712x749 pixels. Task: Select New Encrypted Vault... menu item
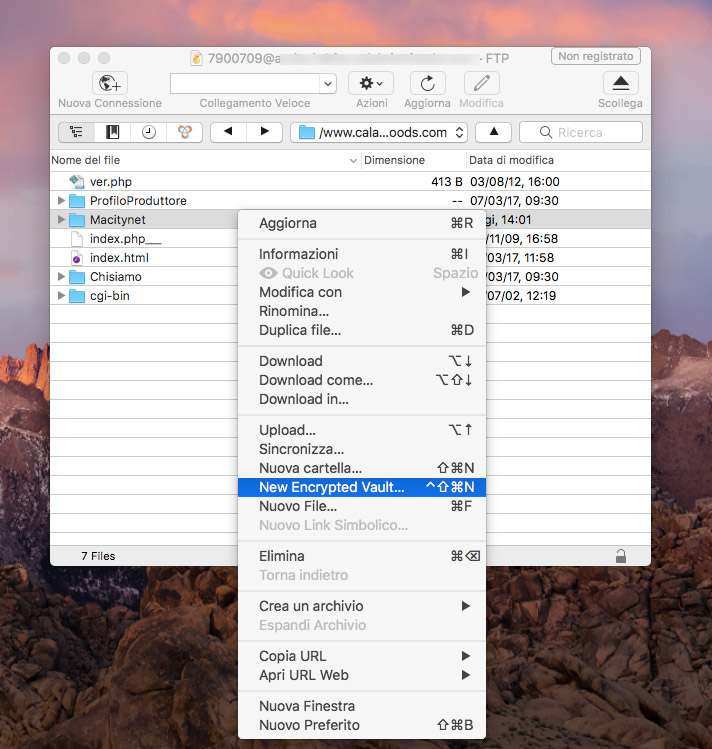(x=362, y=487)
